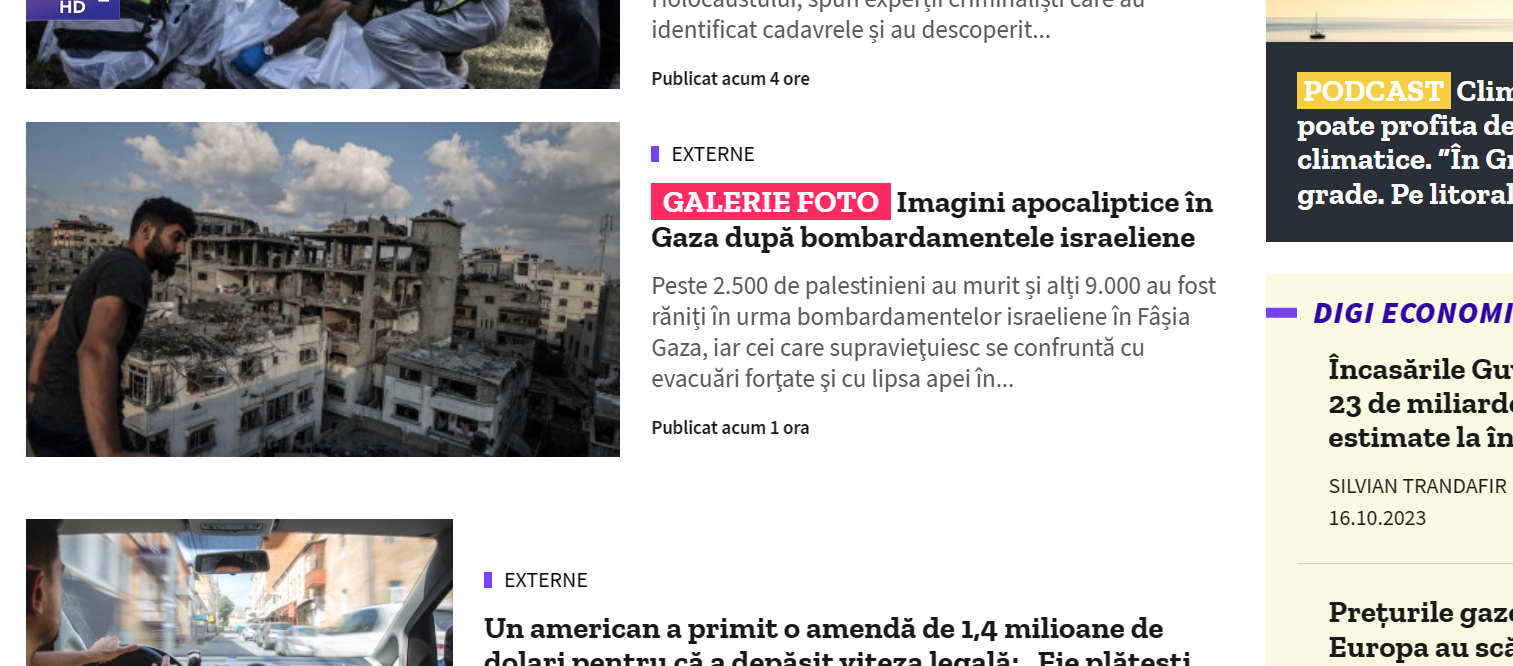The height and width of the screenshot is (666, 1513).
Task: Click the yellow PODCAST badge
Action: click(1373, 91)
